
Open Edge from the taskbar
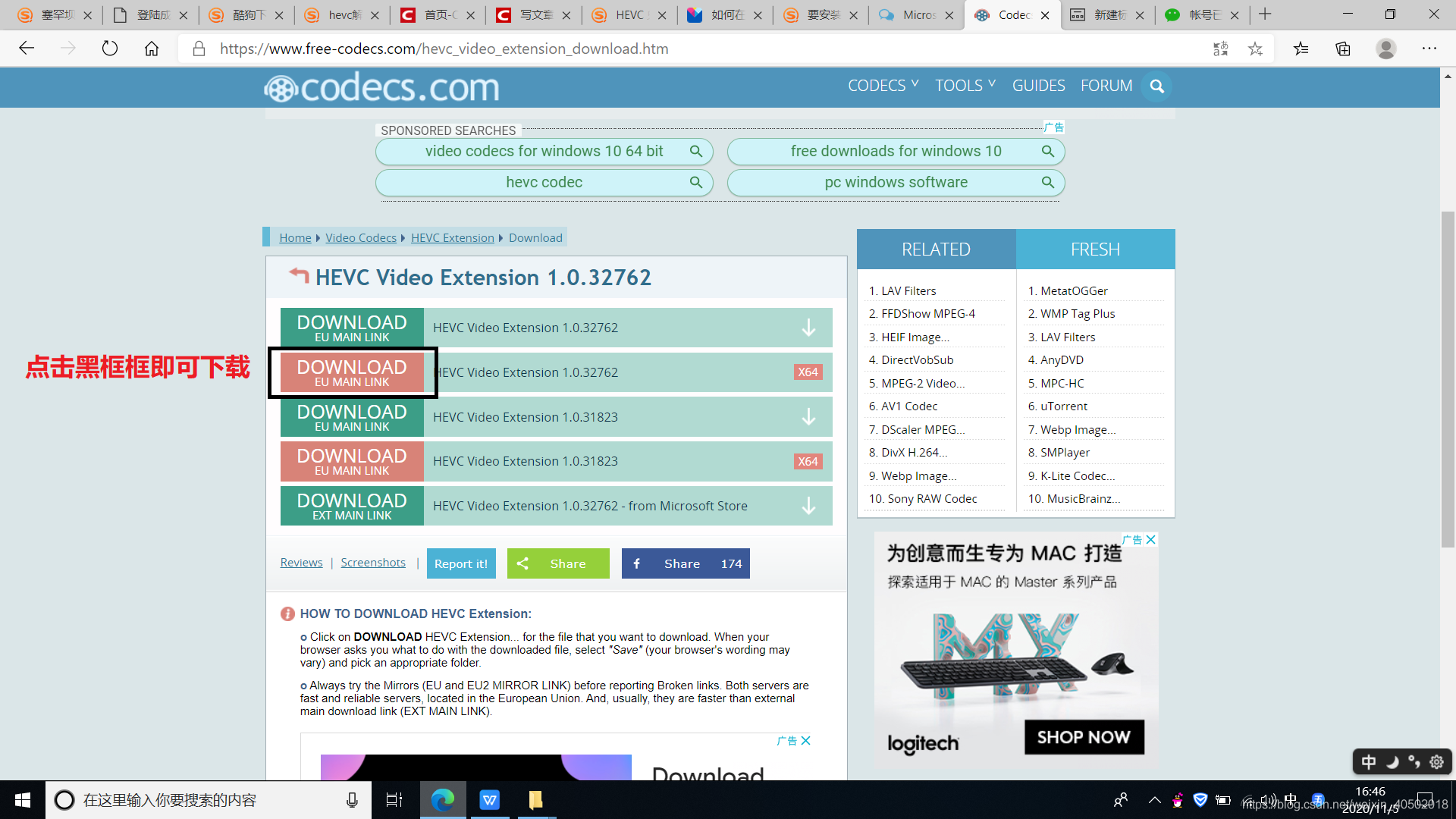click(443, 800)
